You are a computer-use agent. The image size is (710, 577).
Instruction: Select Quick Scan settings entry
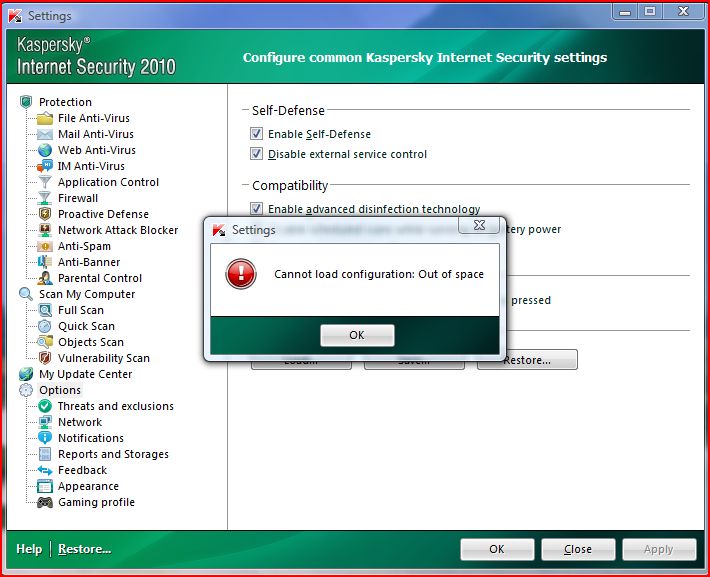click(x=86, y=326)
